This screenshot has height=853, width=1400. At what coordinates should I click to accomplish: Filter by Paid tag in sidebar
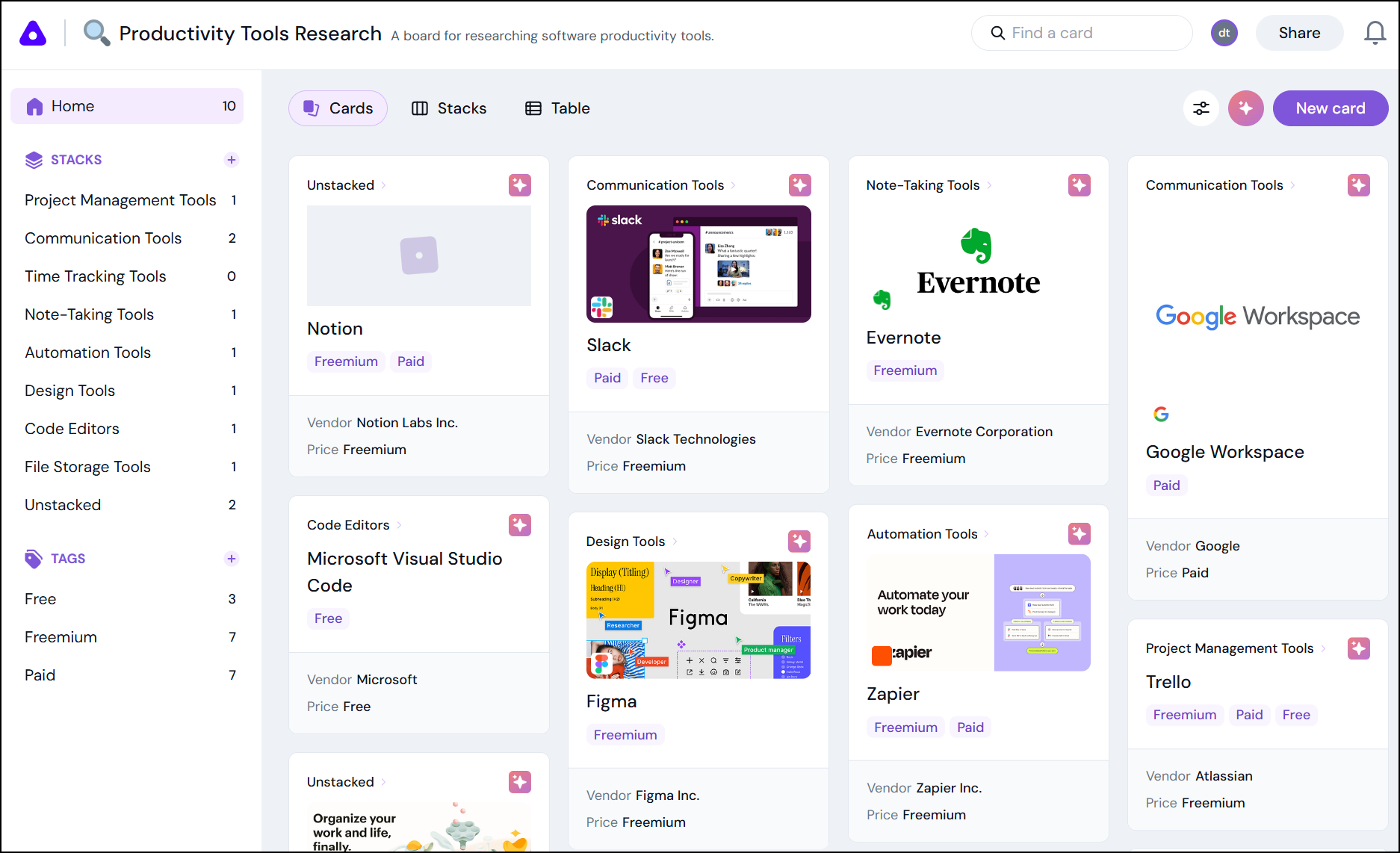tap(130, 675)
